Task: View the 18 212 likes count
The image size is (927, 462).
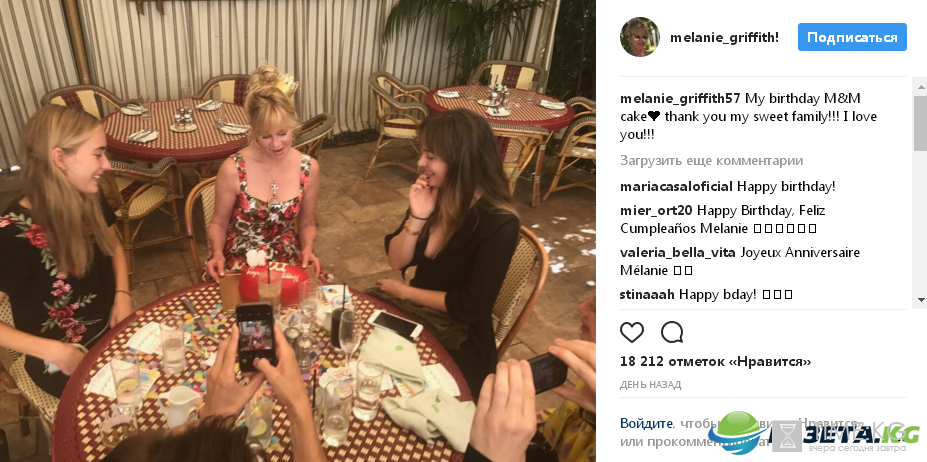Action: pos(715,361)
